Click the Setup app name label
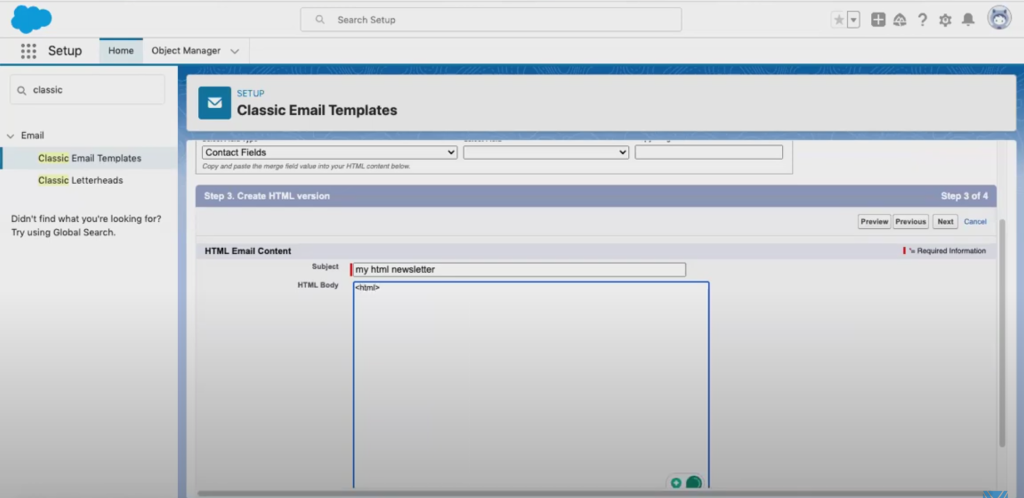1024x498 pixels. (x=65, y=51)
